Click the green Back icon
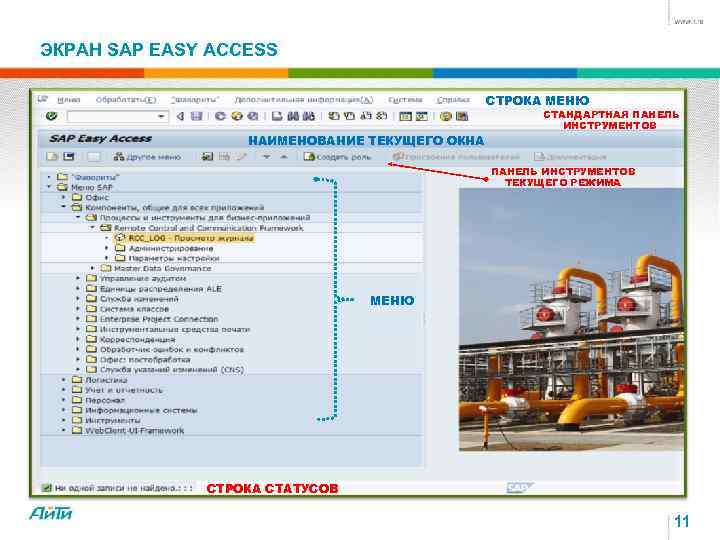The width and height of the screenshot is (720, 540). point(220,116)
